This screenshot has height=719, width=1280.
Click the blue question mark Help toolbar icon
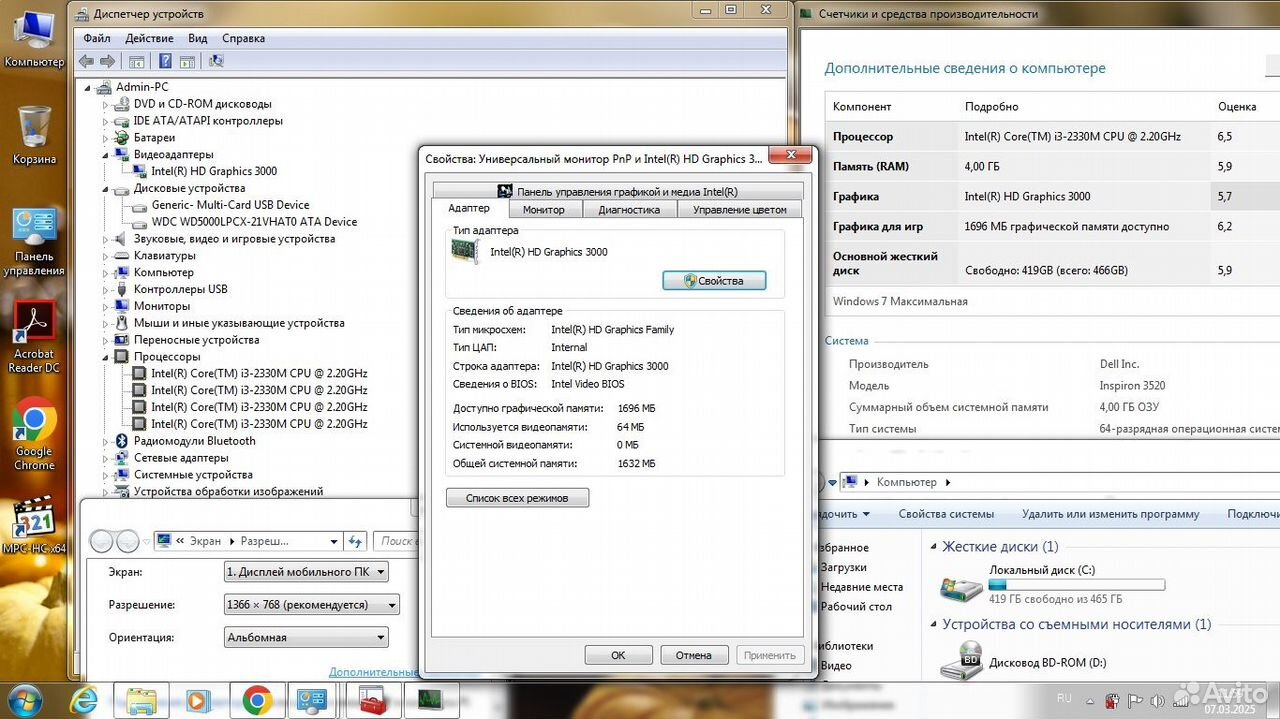[x=165, y=61]
